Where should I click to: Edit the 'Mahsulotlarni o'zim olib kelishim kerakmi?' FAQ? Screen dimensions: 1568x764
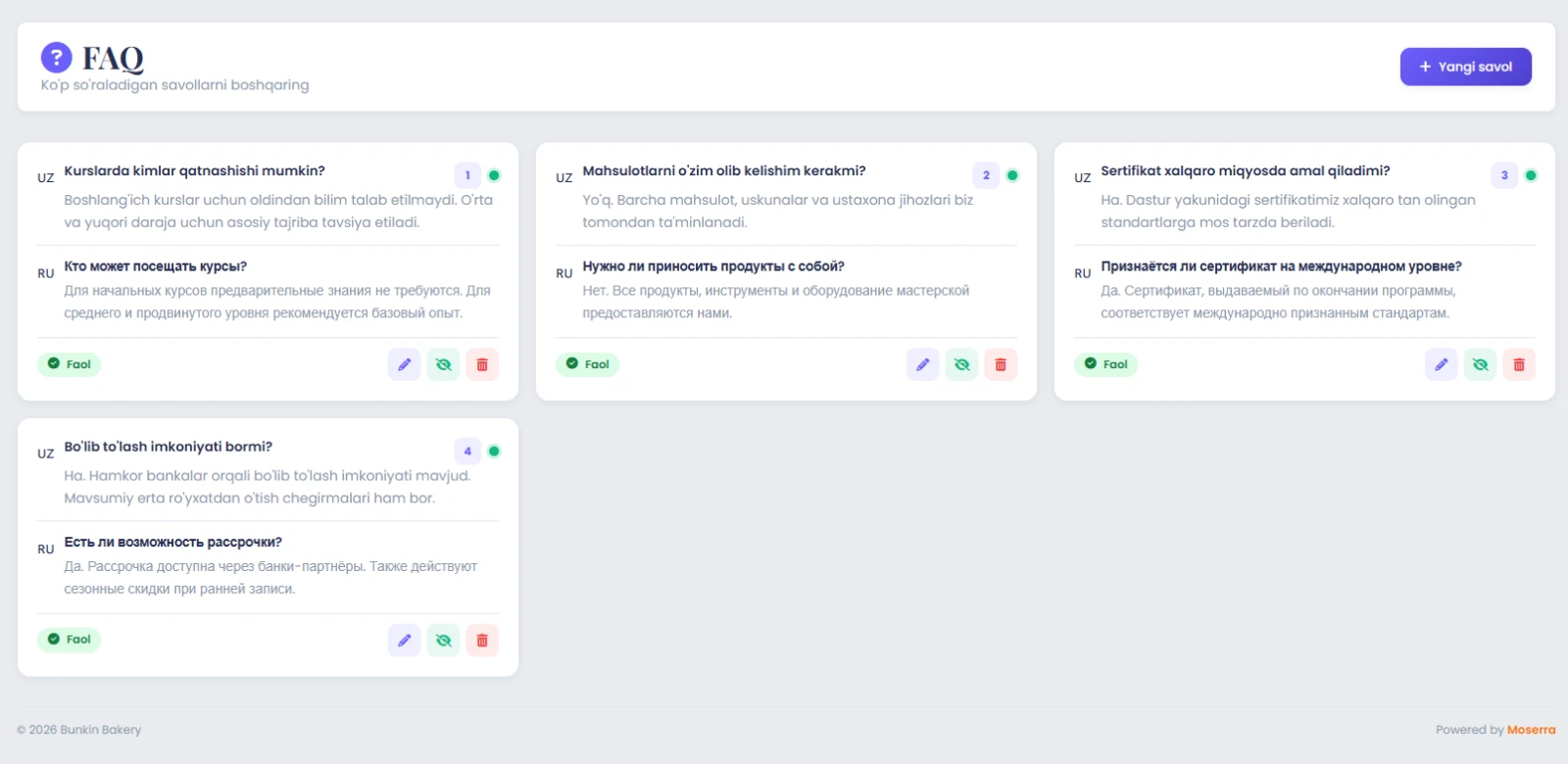[x=922, y=364]
